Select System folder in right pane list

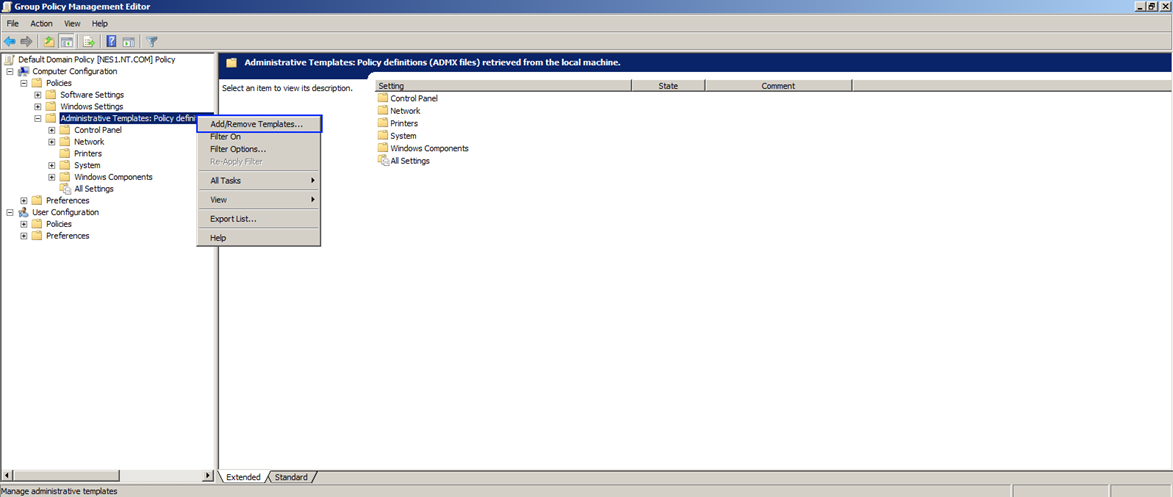(397, 135)
